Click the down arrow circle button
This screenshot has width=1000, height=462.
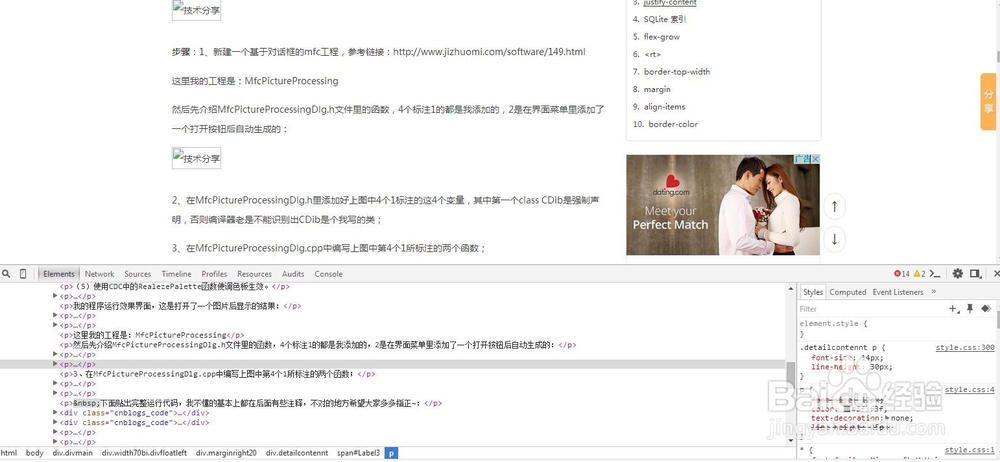[834, 239]
